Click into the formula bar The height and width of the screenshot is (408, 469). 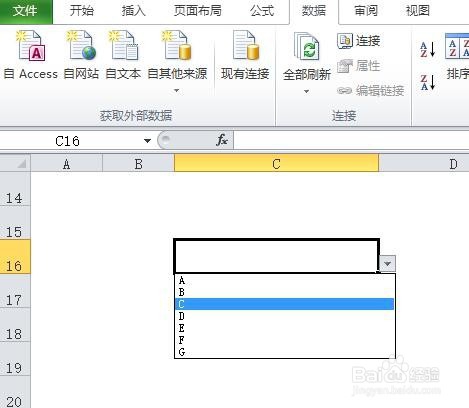[x=351, y=140]
